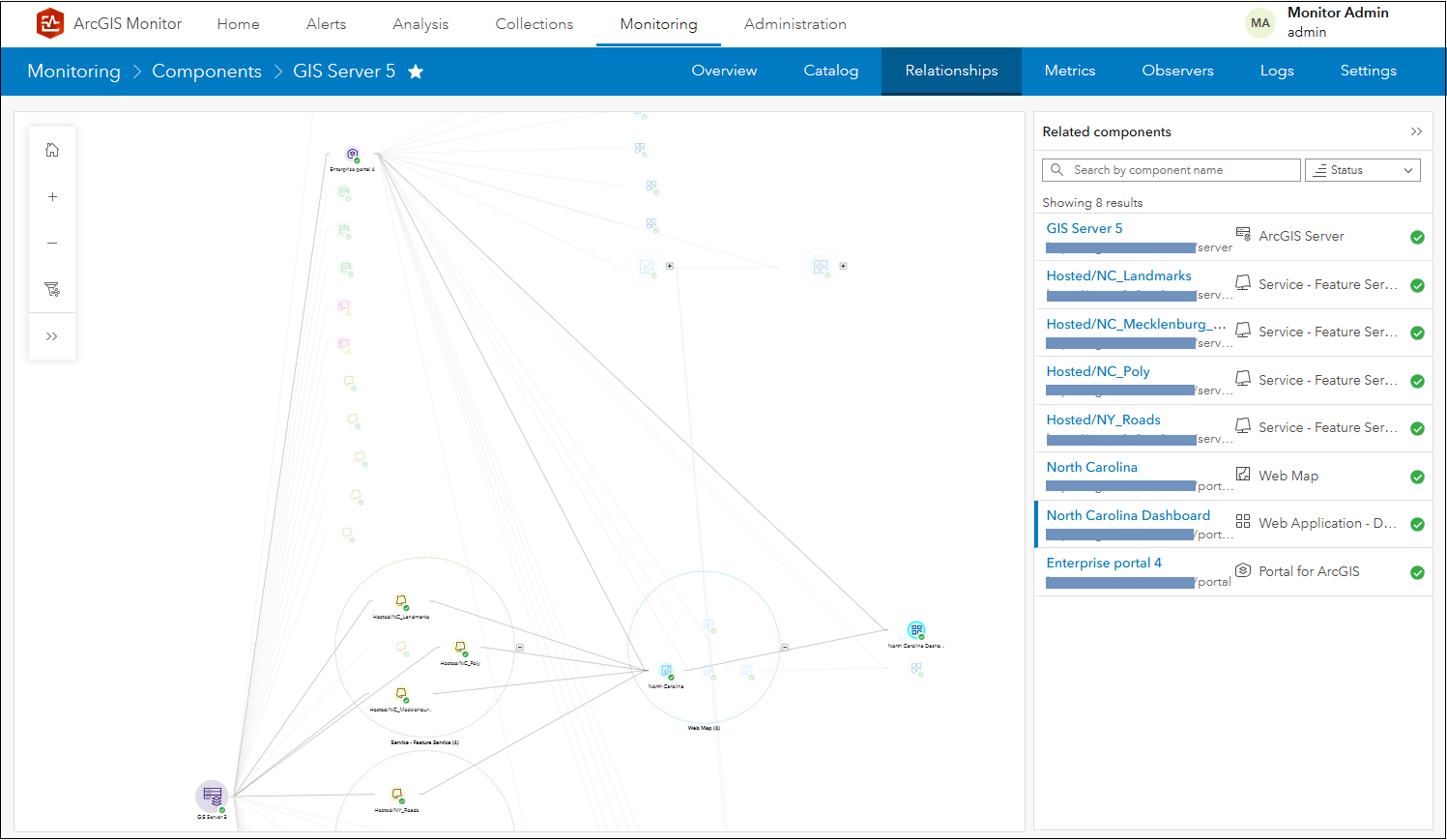1447x840 pixels.
Task: Go to the Home menu
Action: [238, 24]
